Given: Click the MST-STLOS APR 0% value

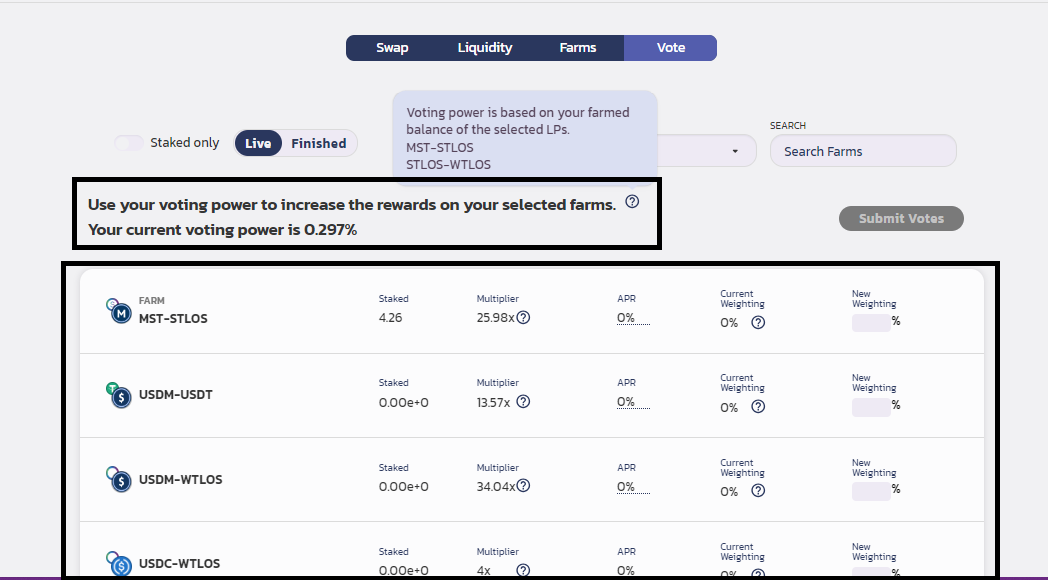Looking at the screenshot, I should 627,318.
